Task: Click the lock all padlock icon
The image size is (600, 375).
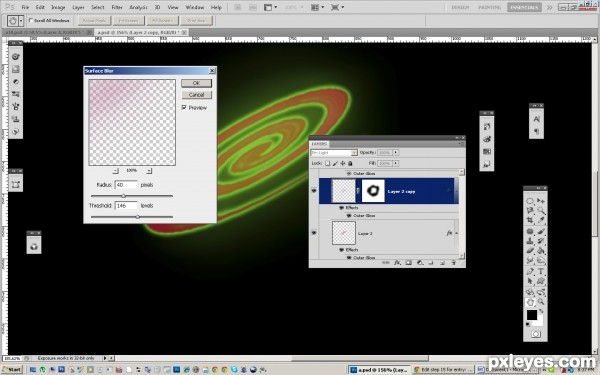Action: tap(350, 163)
